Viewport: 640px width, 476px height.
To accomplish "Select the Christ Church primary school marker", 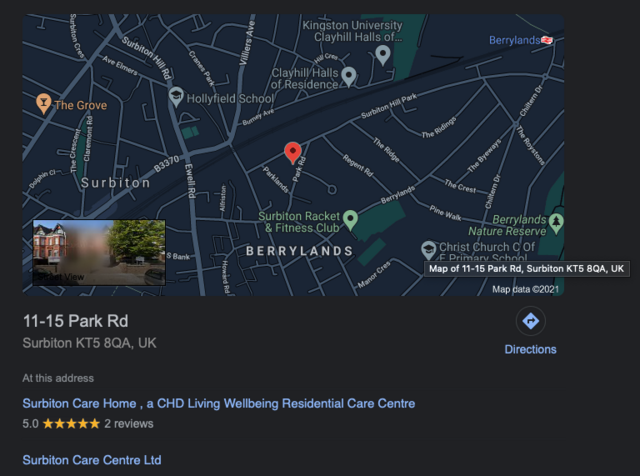I will tap(428, 250).
